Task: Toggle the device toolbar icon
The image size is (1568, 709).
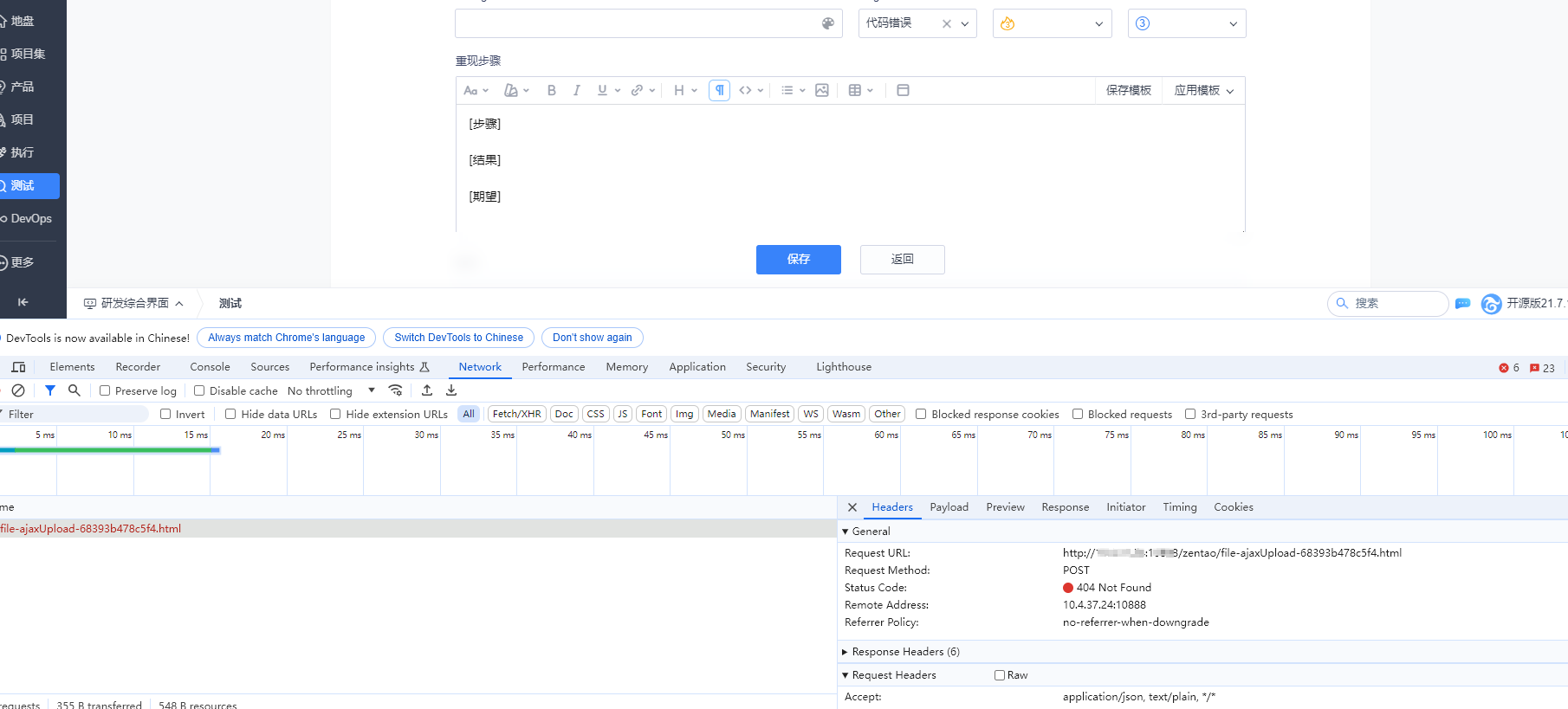Action: coord(18,367)
